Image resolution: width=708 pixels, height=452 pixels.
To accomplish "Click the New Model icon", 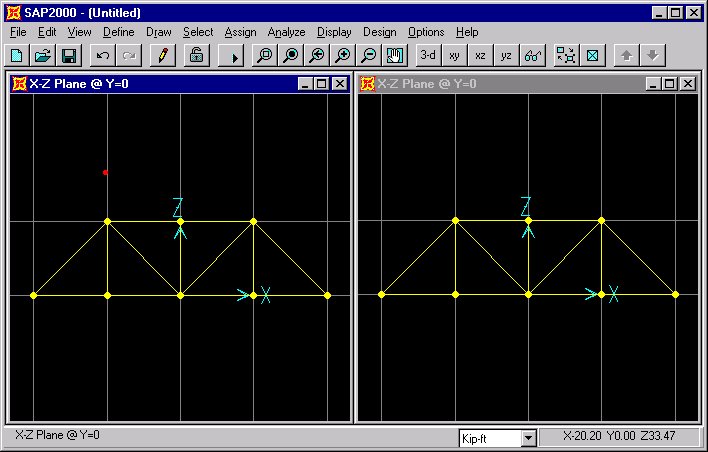I will [17, 56].
